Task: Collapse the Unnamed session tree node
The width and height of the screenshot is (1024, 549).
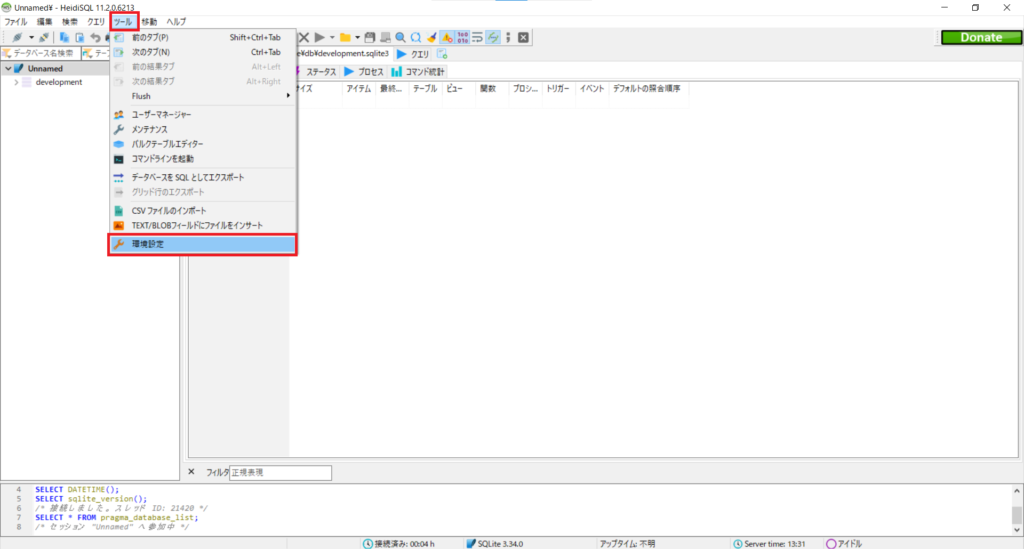Action: (7, 69)
